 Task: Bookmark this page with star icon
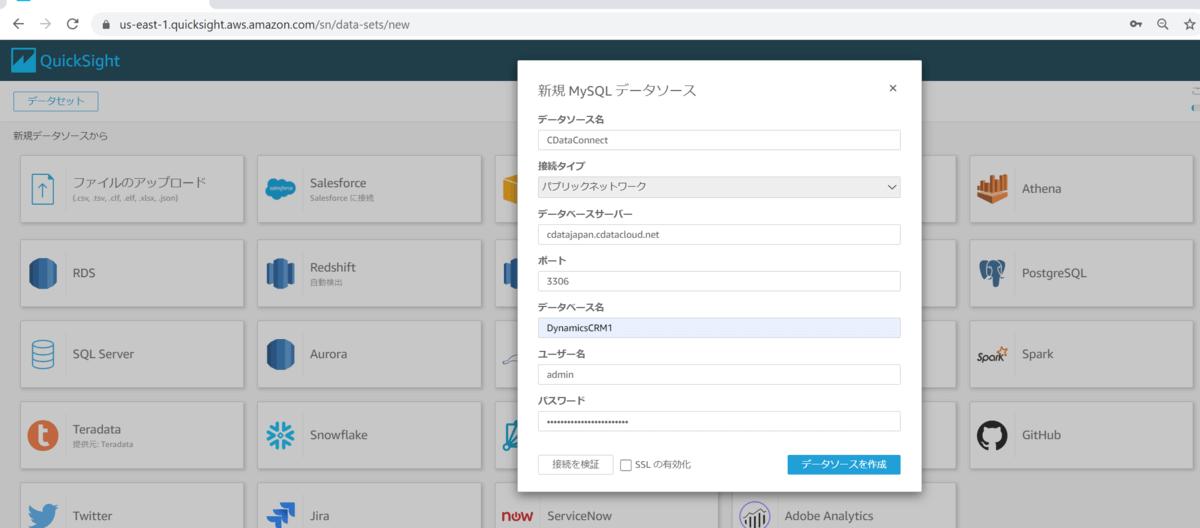coord(1189,23)
